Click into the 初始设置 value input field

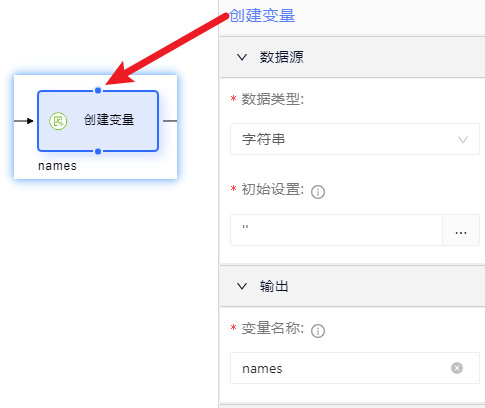336,230
